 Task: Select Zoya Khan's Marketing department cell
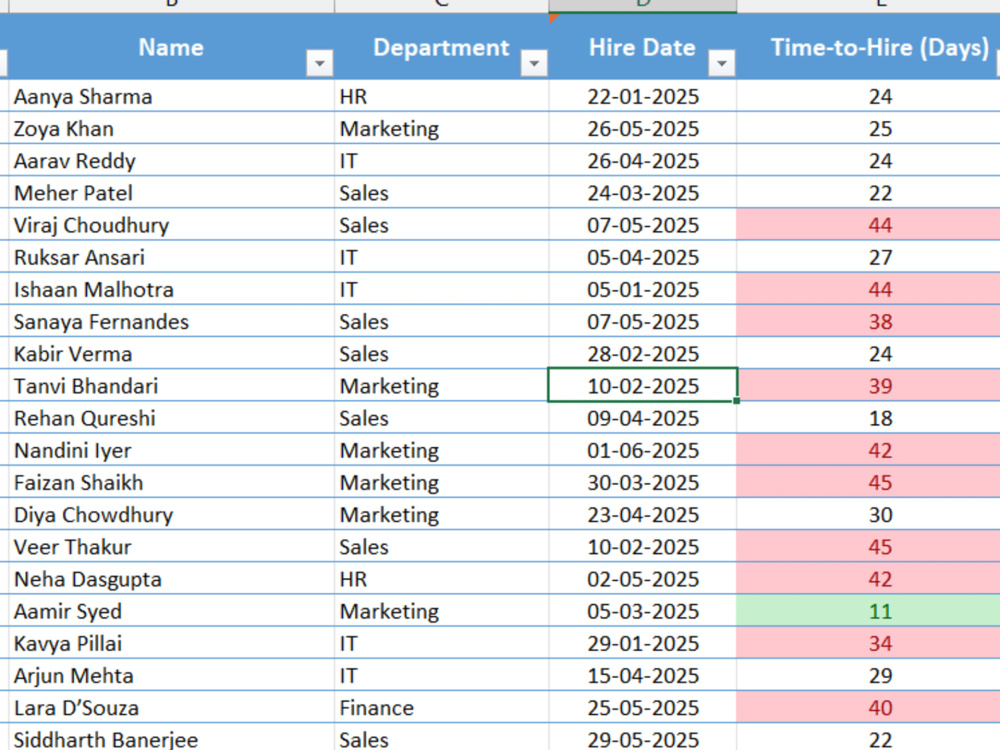click(441, 128)
